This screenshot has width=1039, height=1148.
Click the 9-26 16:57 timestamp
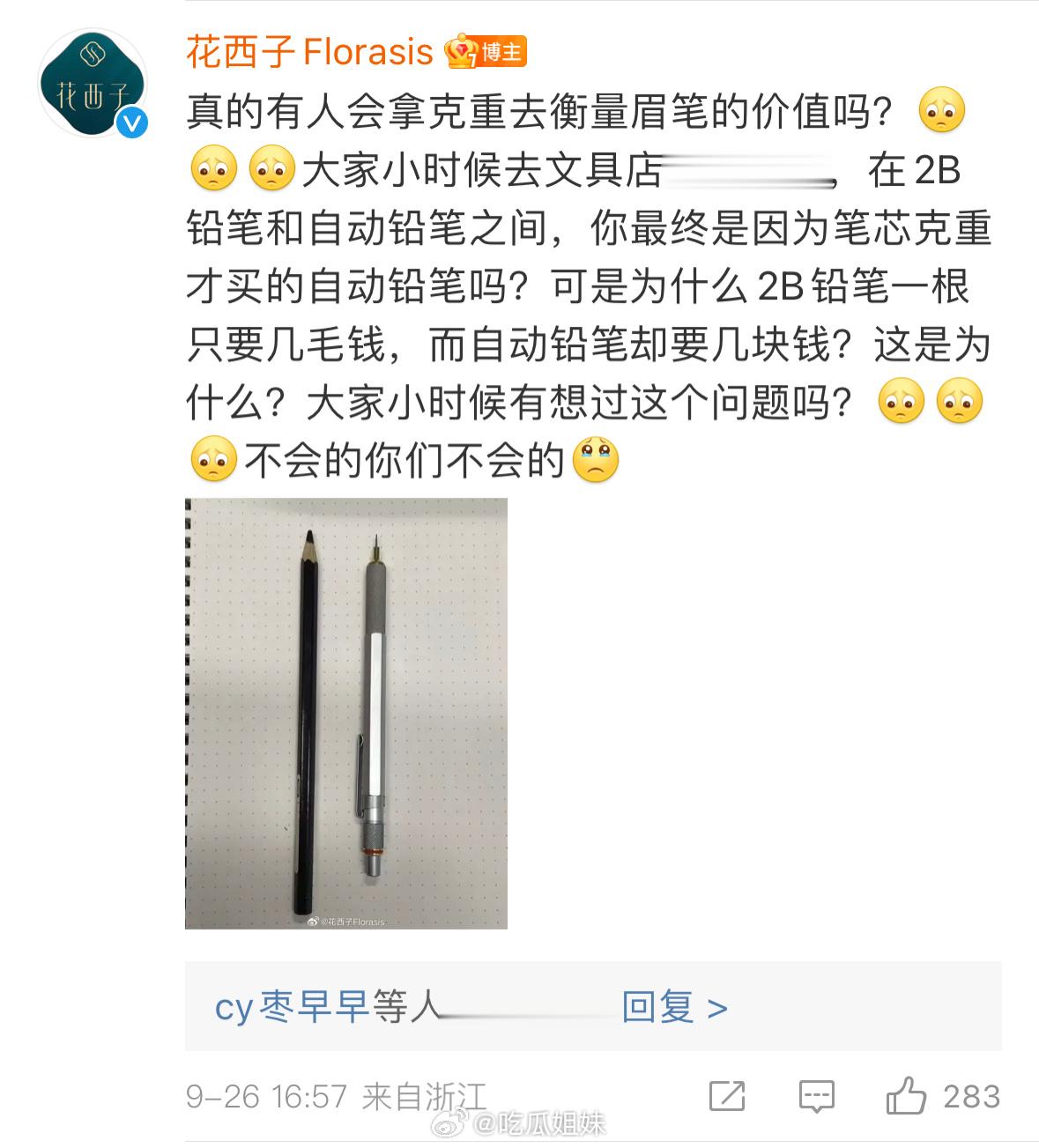pyautogui.click(x=266, y=1097)
